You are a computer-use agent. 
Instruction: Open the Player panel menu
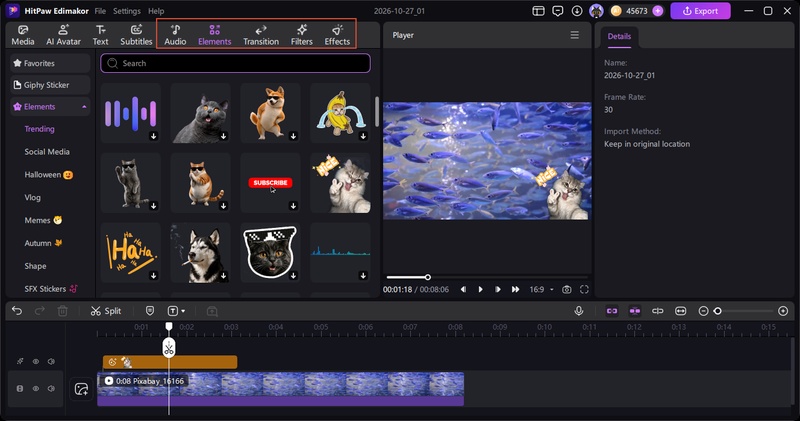tap(574, 35)
